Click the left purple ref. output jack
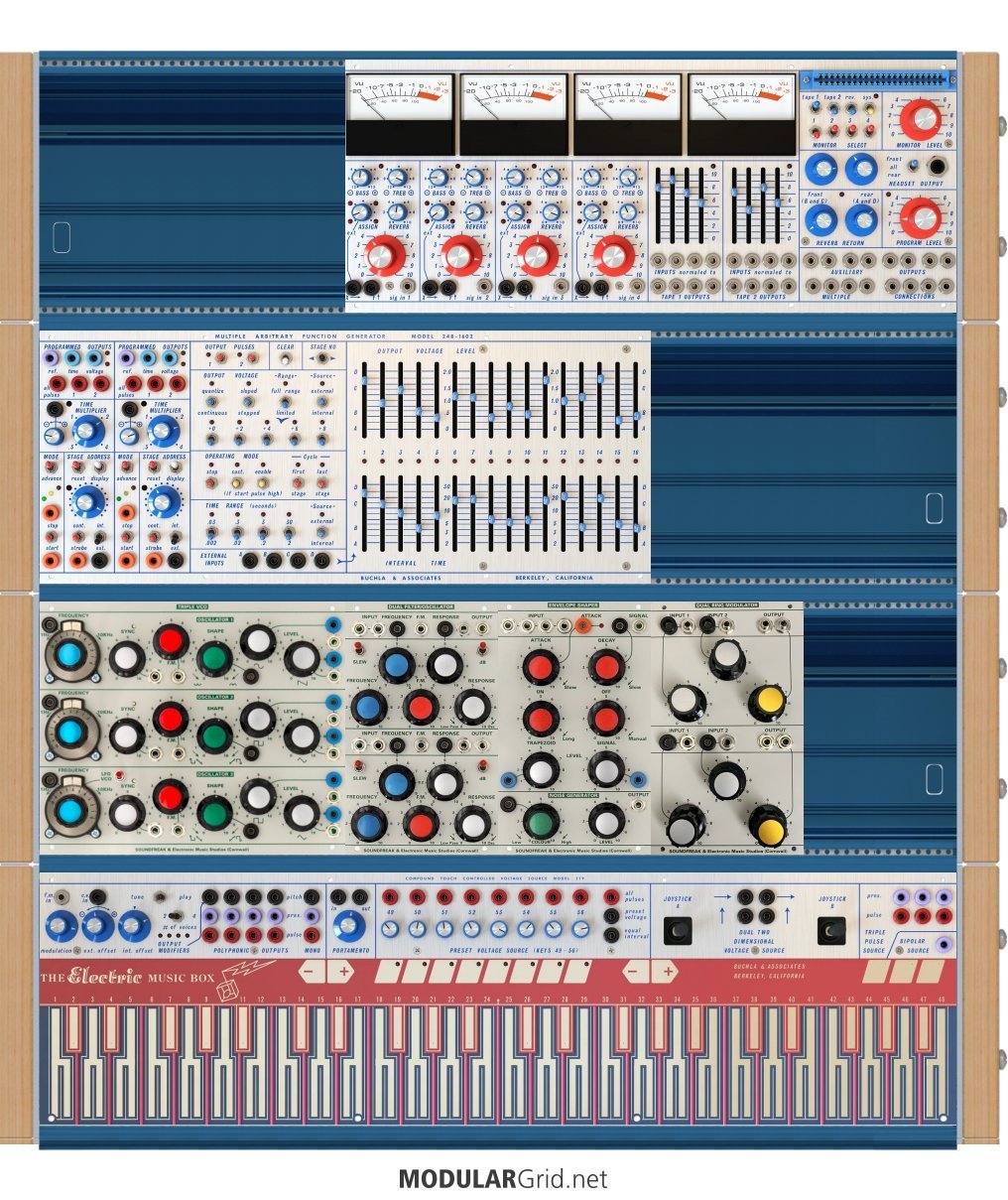Viewport: 1008px width, 1200px height. (51, 357)
